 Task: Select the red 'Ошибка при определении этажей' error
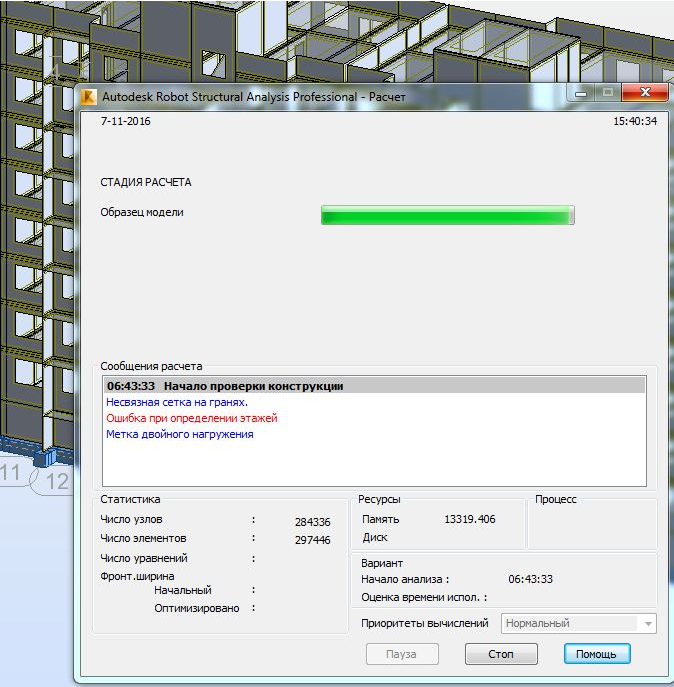[191, 418]
